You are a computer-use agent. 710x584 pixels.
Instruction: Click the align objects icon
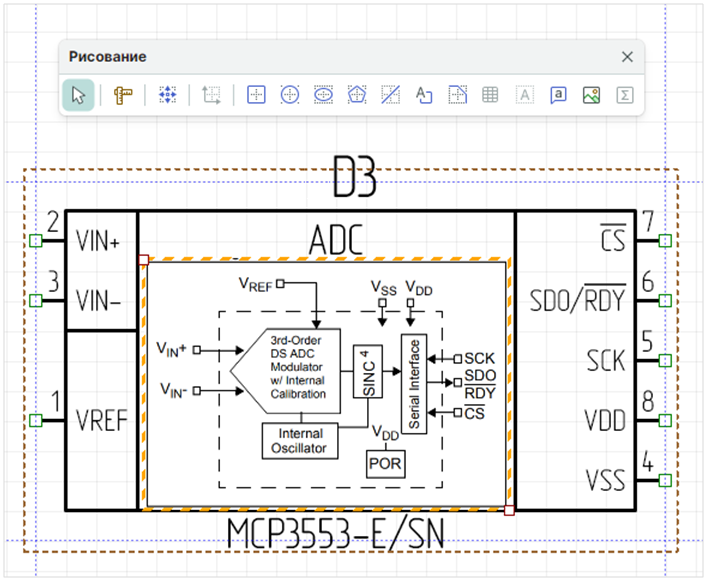(x=167, y=96)
